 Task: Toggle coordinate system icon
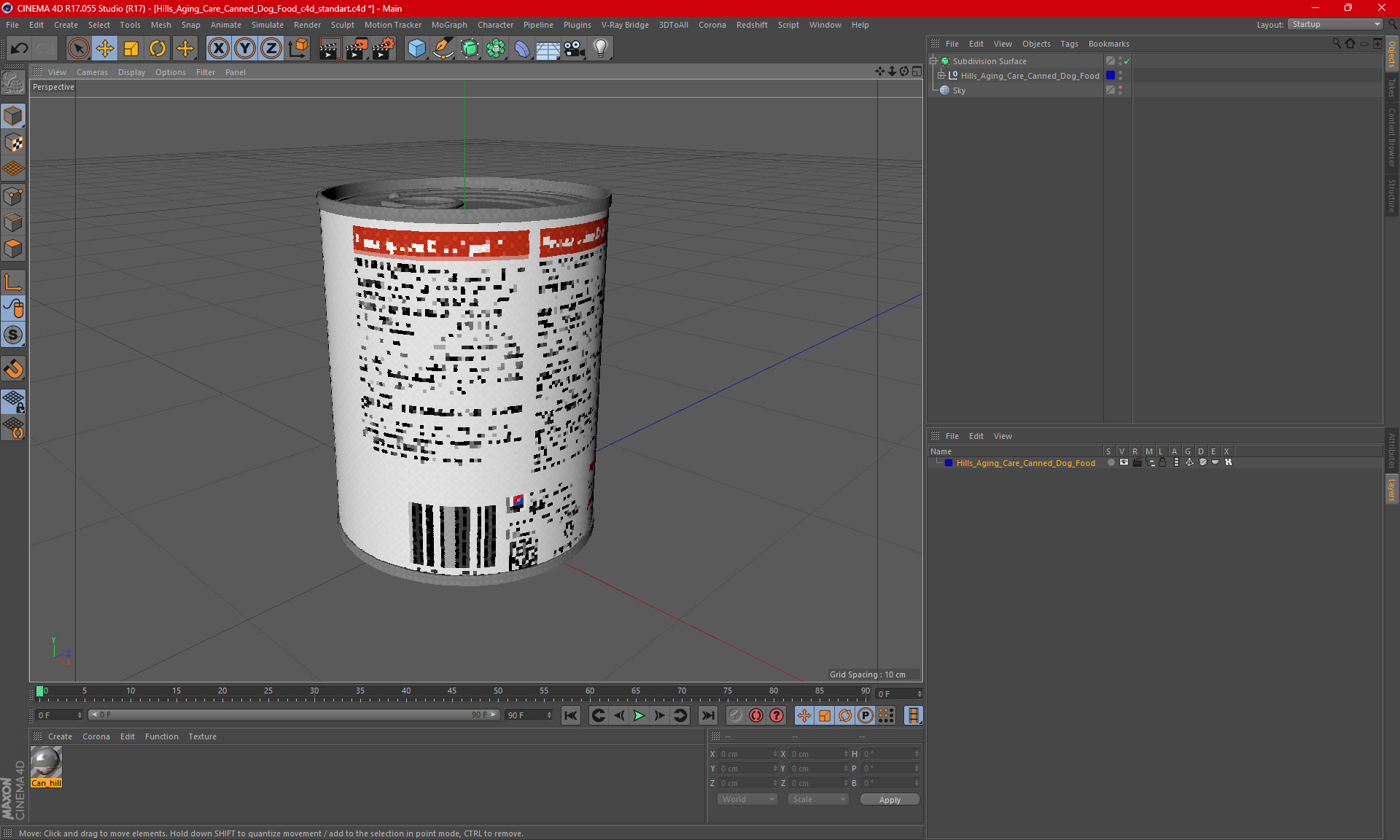(298, 49)
